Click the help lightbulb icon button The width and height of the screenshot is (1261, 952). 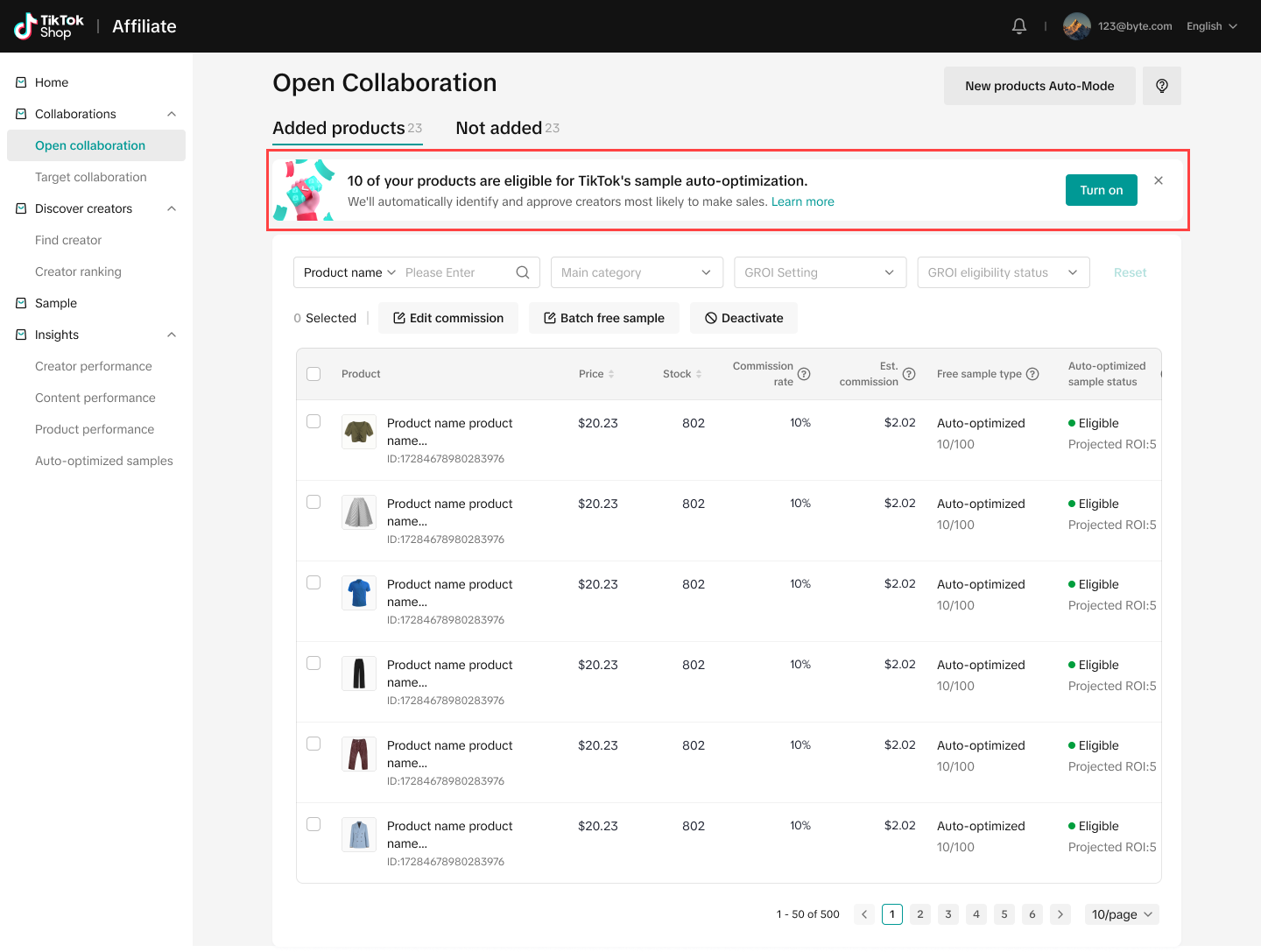[1161, 86]
